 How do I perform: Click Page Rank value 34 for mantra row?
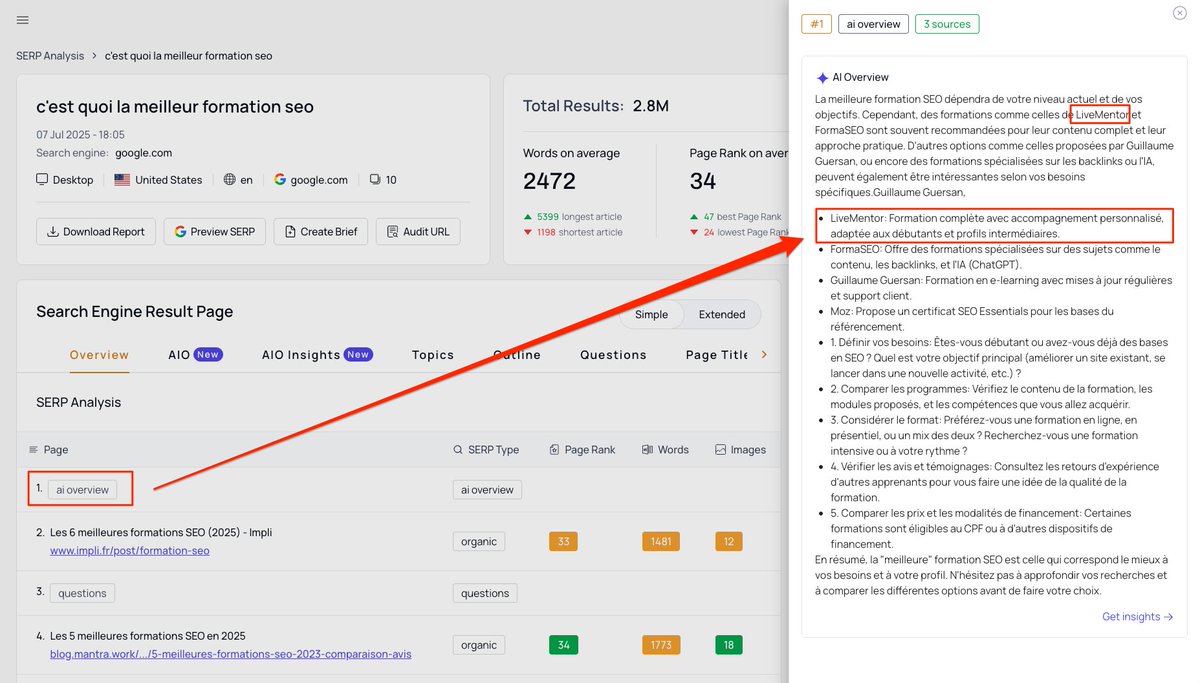[x=563, y=645]
